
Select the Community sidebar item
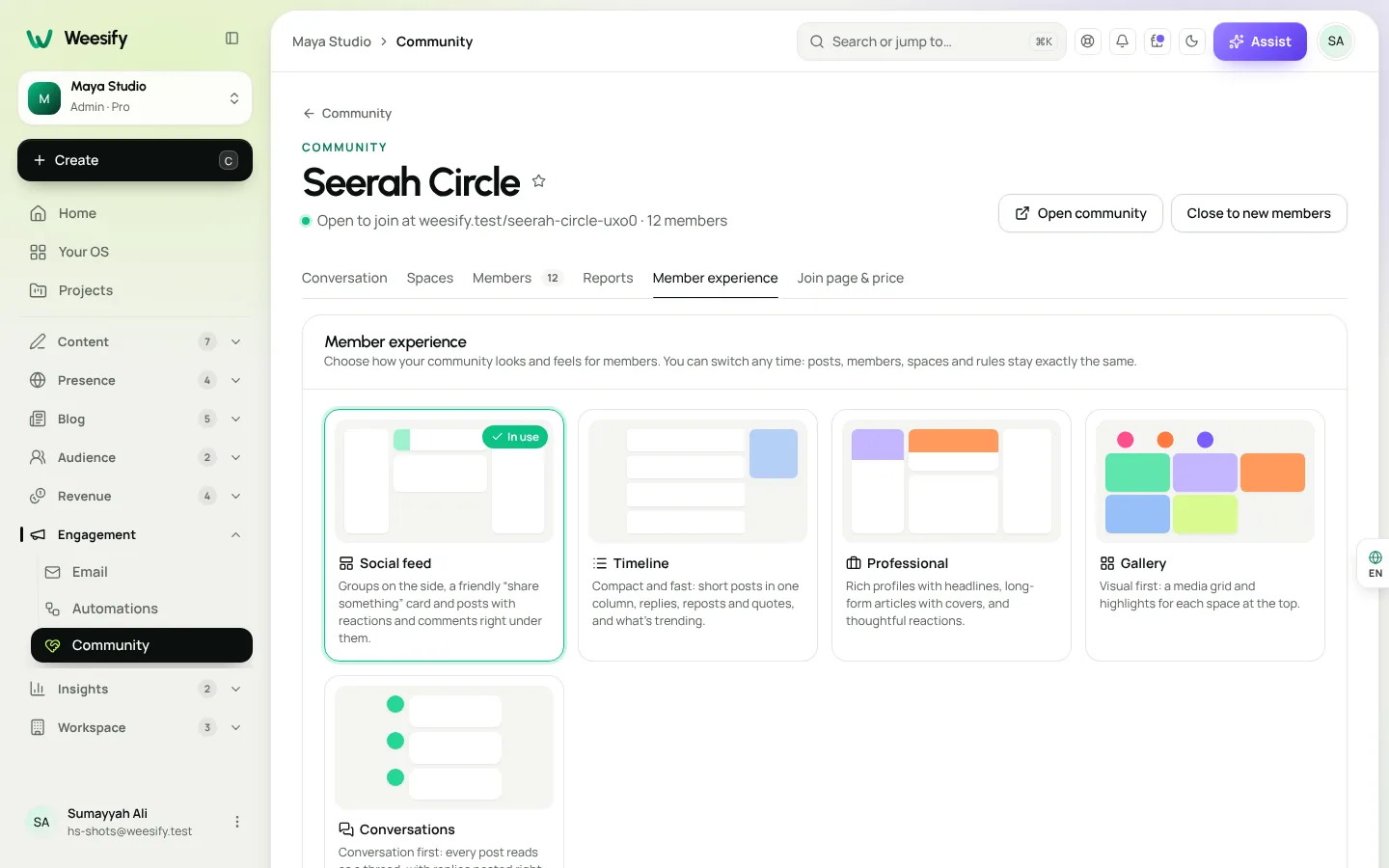pos(142,645)
